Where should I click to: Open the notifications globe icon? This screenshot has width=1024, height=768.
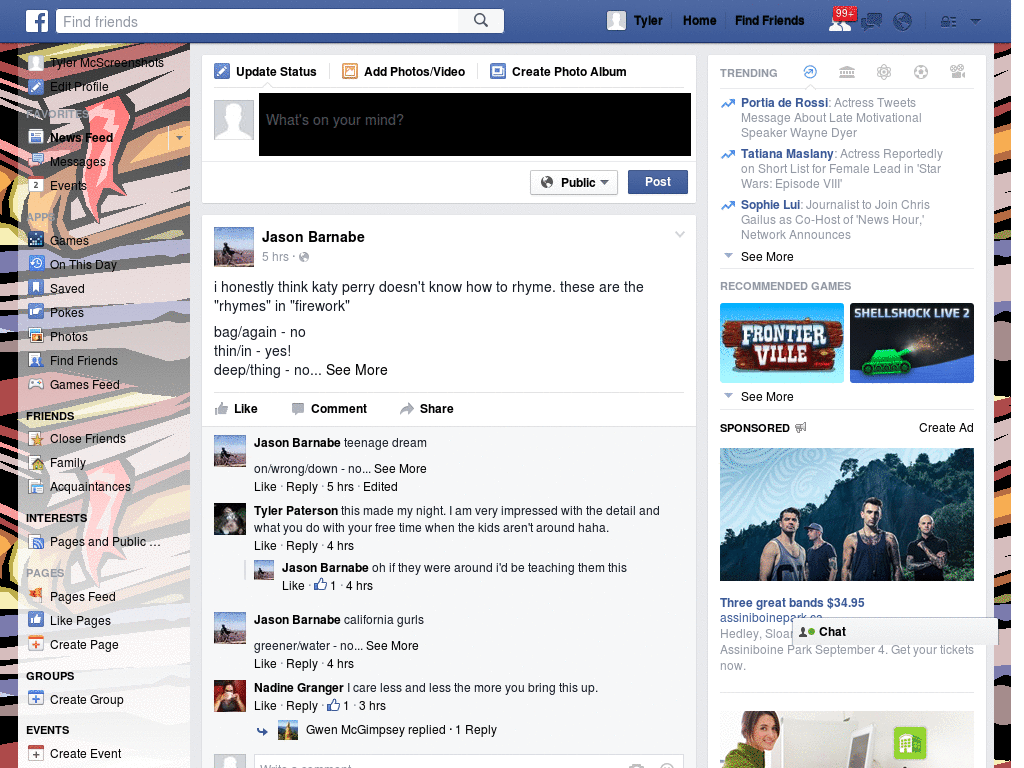(x=903, y=22)
